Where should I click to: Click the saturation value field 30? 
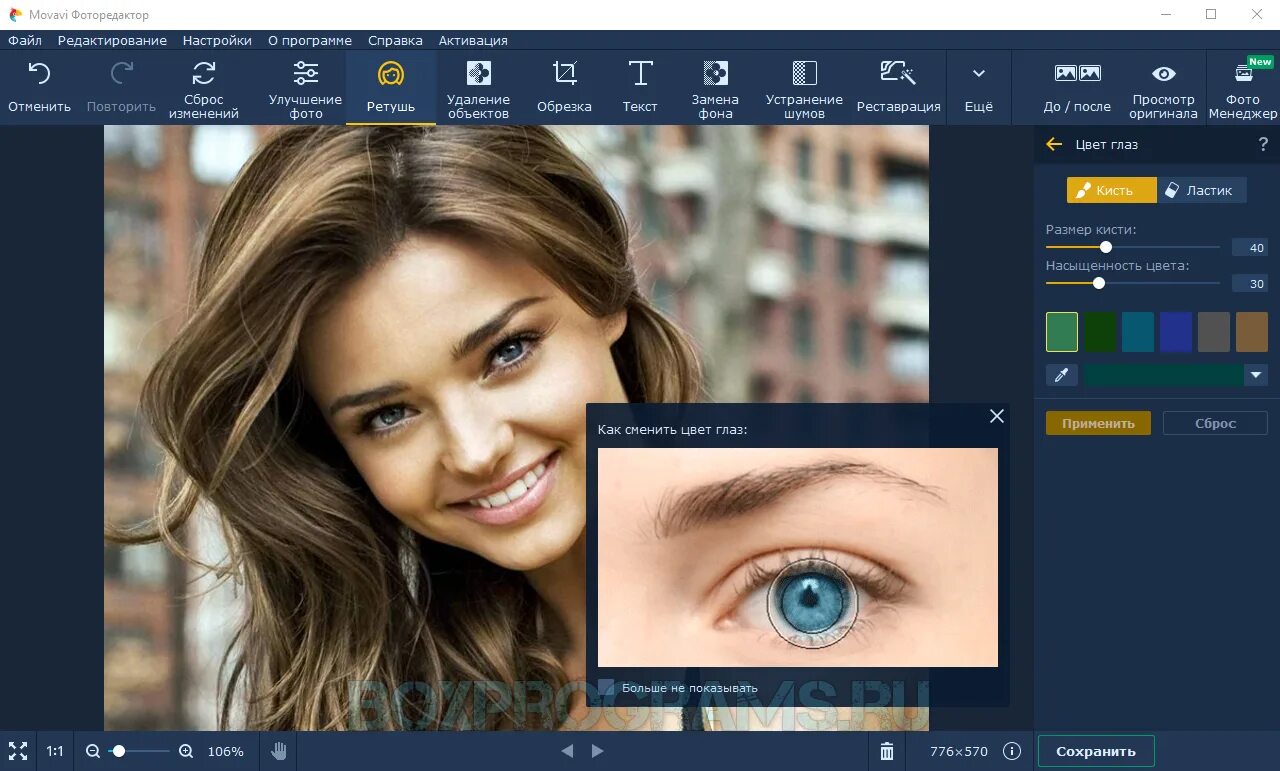(1250, 284)
